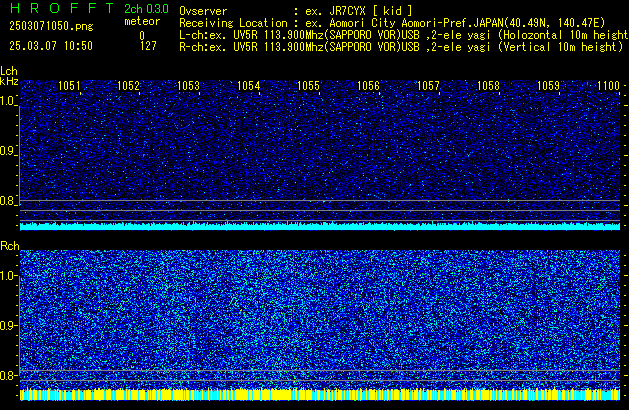Click the Rch 0.9 kHz axis label

click(x=8, y=325)
